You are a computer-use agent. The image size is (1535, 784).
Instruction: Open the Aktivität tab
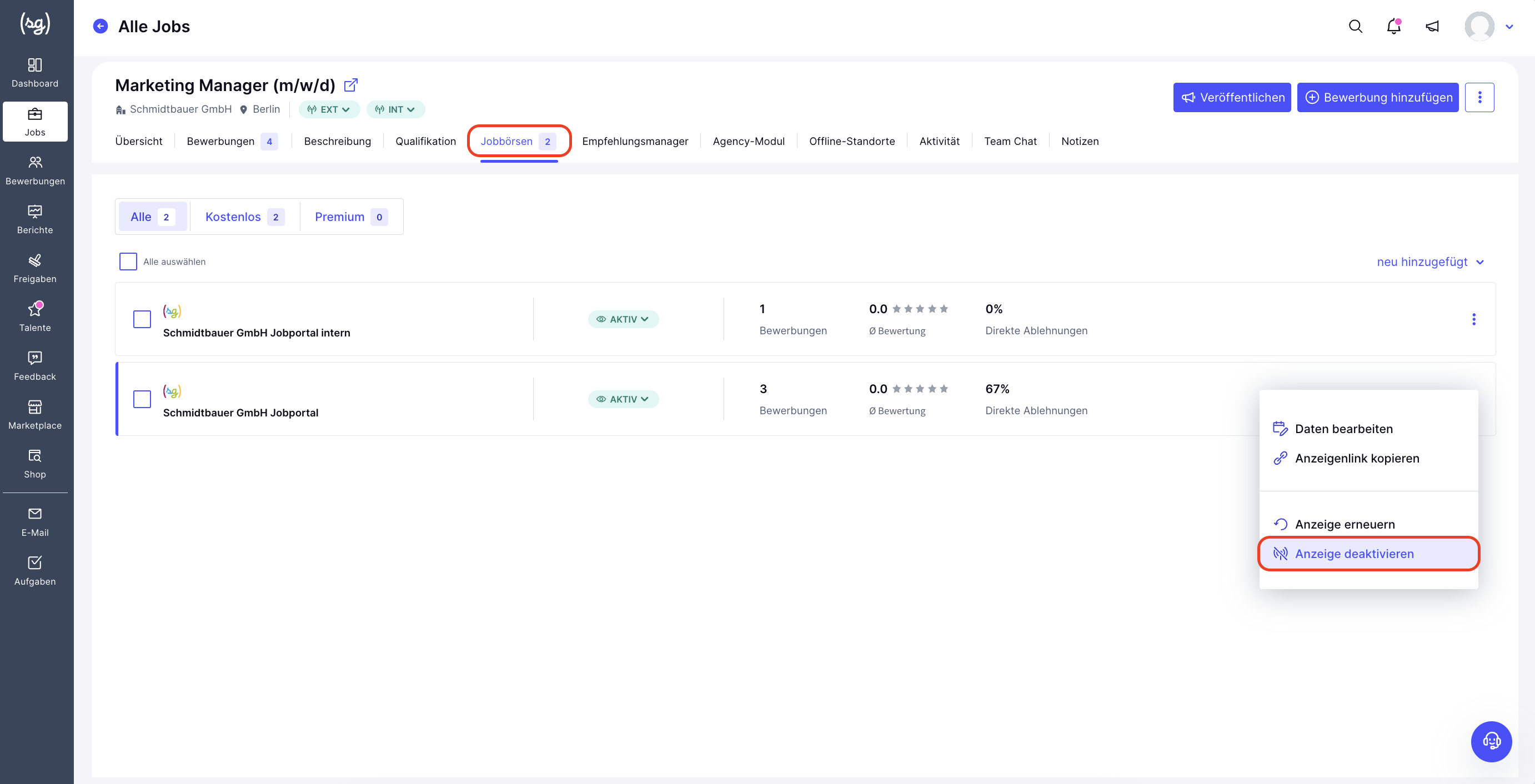[x=939, y=141]
